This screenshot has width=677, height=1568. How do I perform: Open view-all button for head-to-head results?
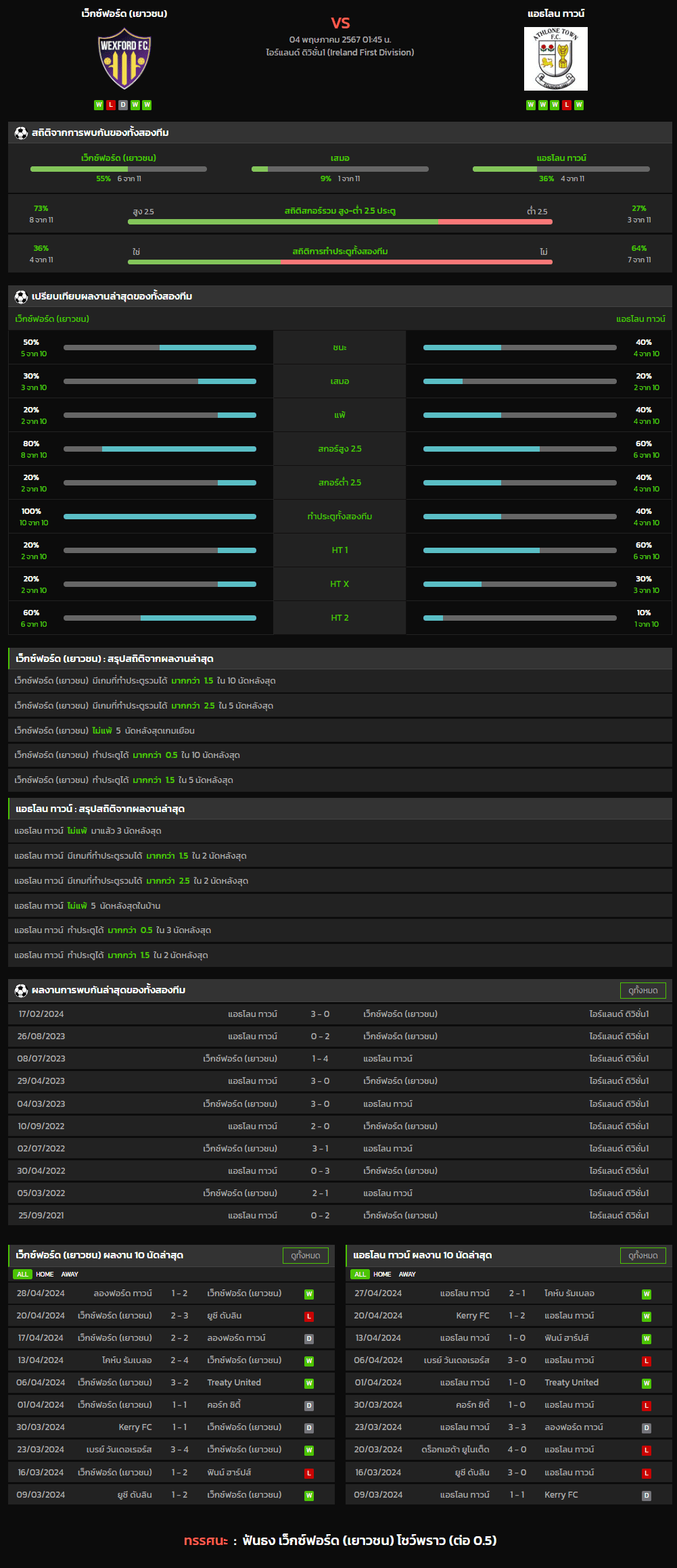[643, 990]
